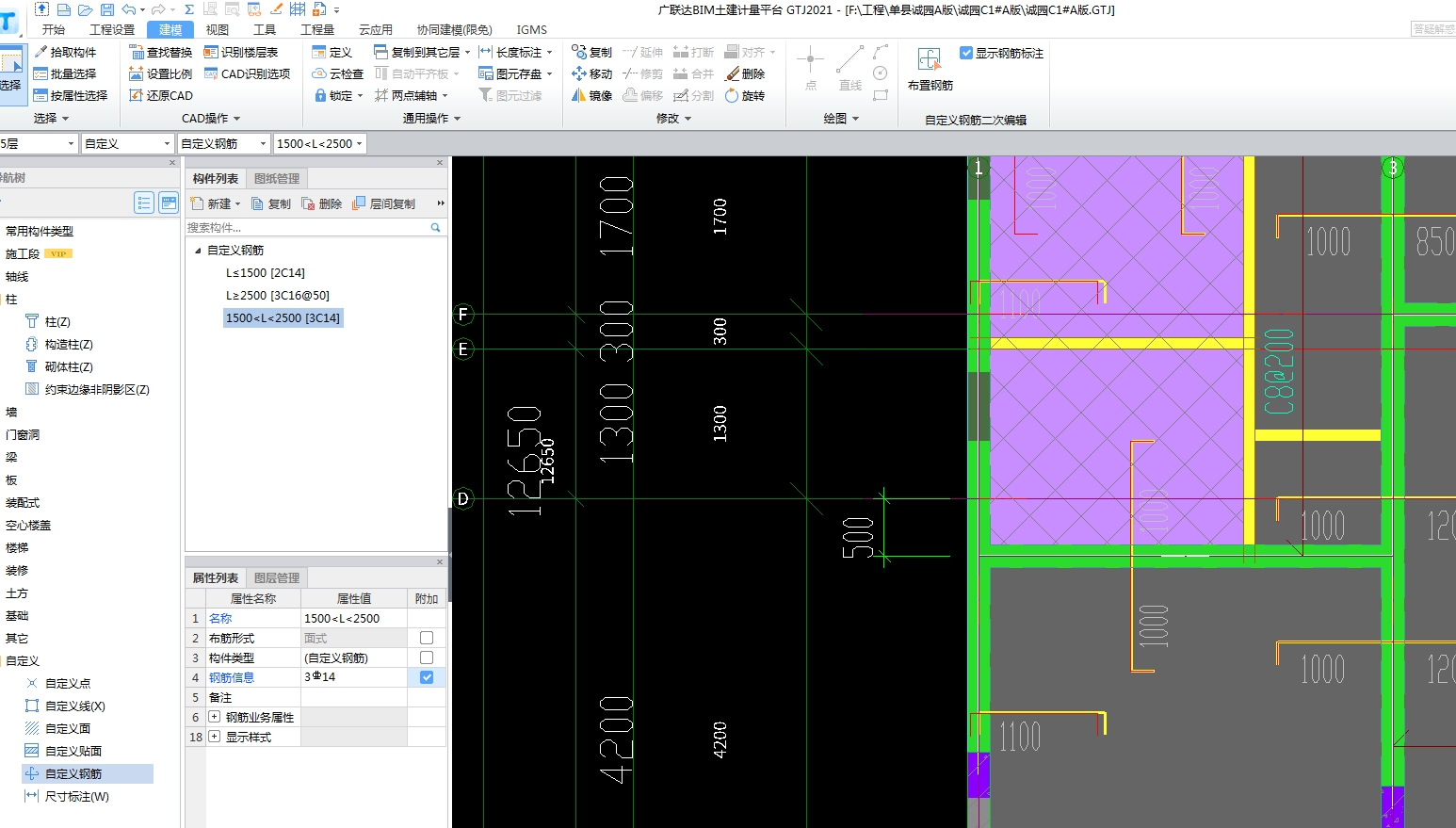
Task: Click the 复制 copy tool in 修改 group
Action: tap(591, 53)
